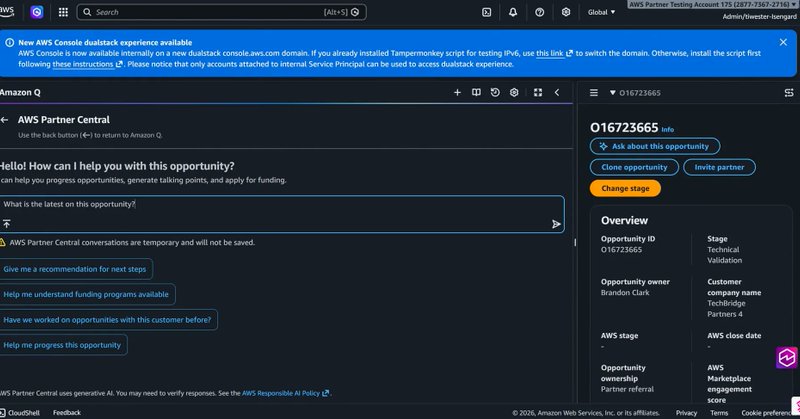Open the services grid menu
Screen dimensions: 800x419
coord(63,12)
